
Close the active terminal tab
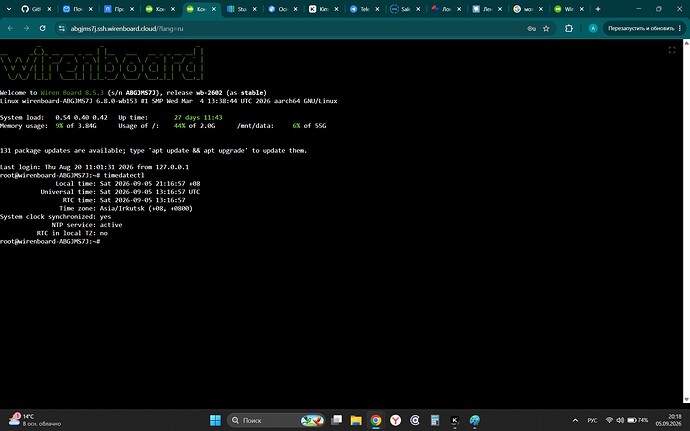213,9
